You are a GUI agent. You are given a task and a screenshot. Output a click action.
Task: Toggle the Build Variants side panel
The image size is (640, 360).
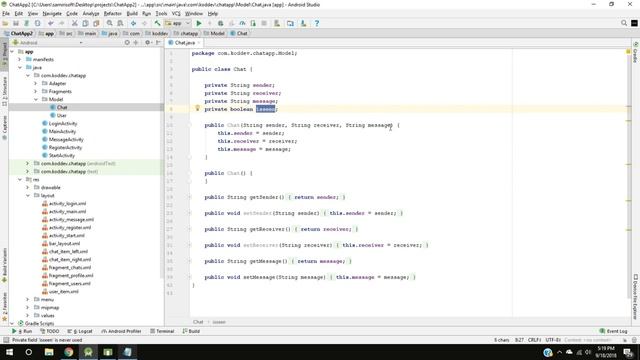coord(4,265)
